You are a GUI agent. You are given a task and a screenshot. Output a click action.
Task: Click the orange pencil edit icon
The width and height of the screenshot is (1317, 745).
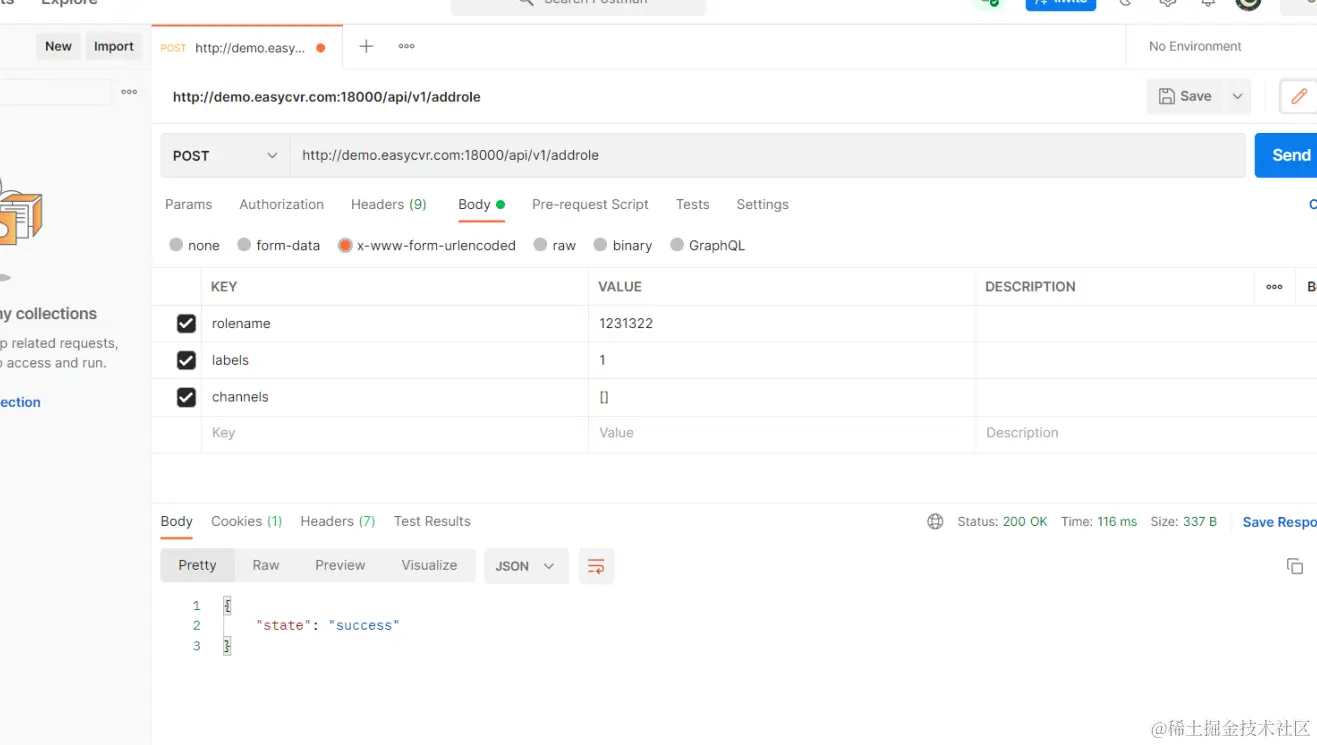[1298, 96]
